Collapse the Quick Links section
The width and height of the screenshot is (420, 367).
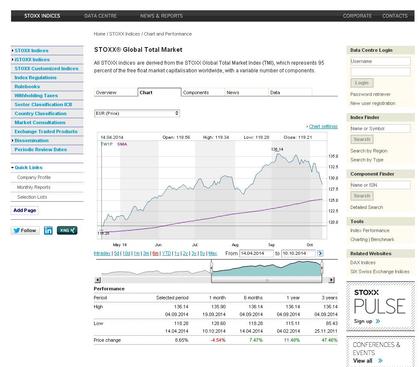[28, 167]
